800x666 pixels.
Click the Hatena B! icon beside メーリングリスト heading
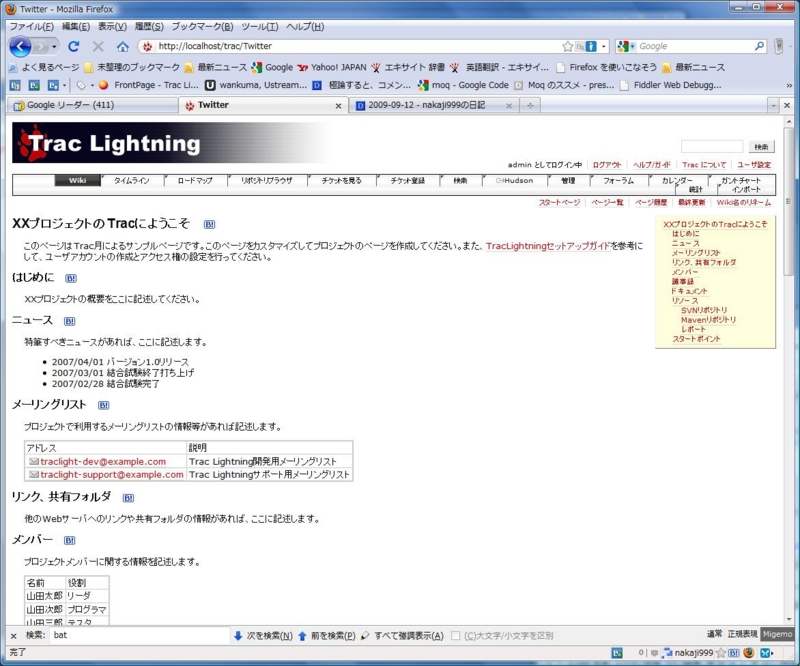104,405
